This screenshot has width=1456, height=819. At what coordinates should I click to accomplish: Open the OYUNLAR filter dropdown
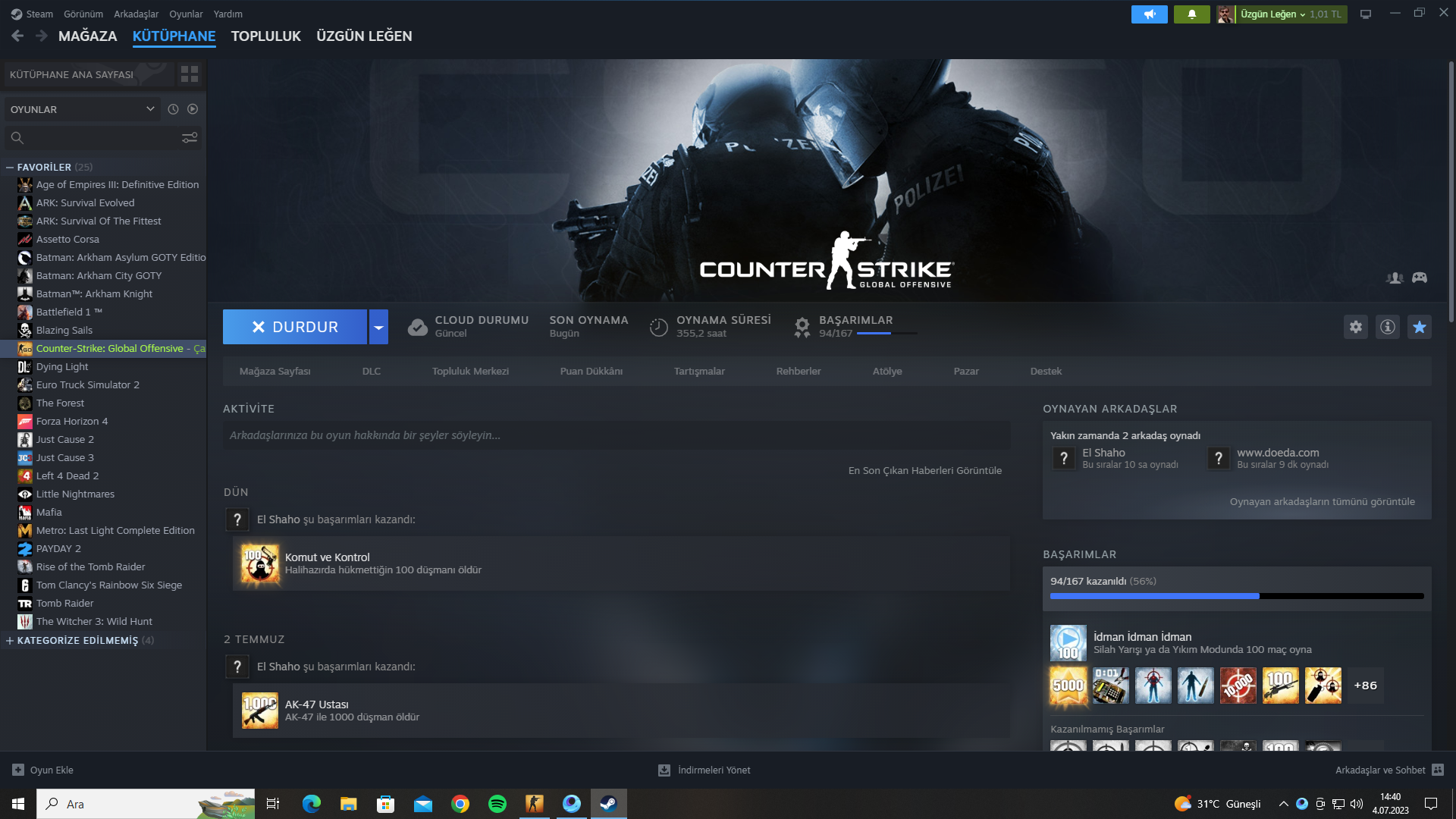point(82,109)
